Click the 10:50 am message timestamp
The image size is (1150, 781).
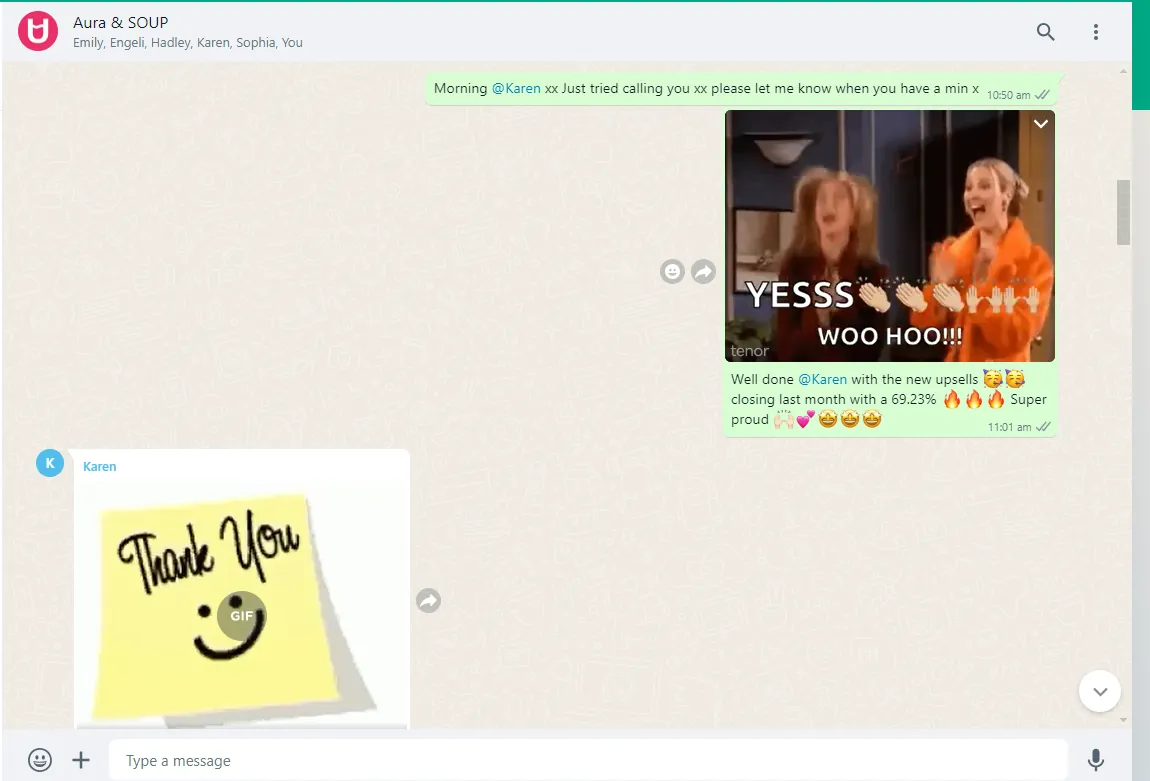click(x=1008, y=95)
